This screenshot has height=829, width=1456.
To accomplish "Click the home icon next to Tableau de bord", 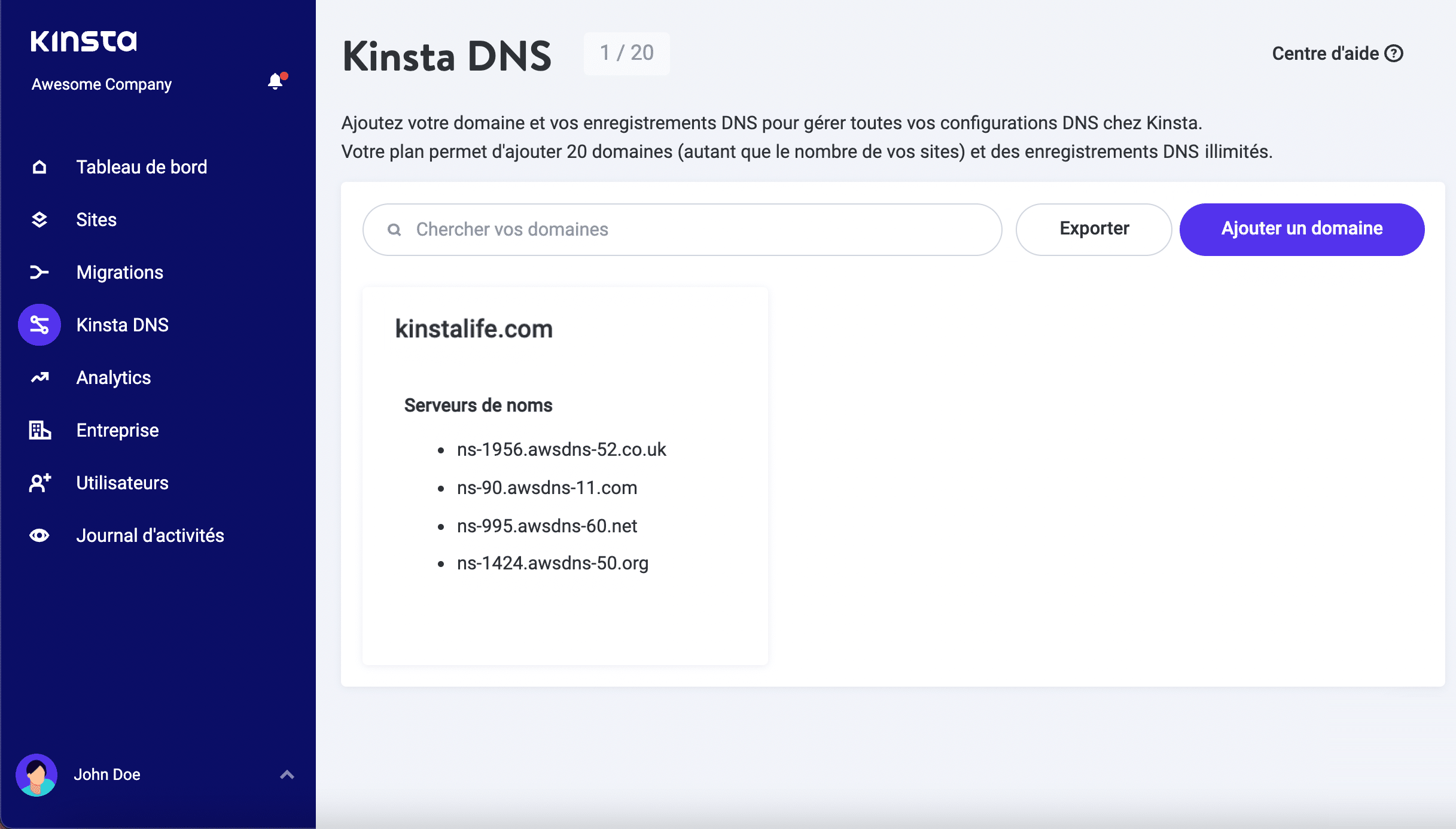I will 39,167.
